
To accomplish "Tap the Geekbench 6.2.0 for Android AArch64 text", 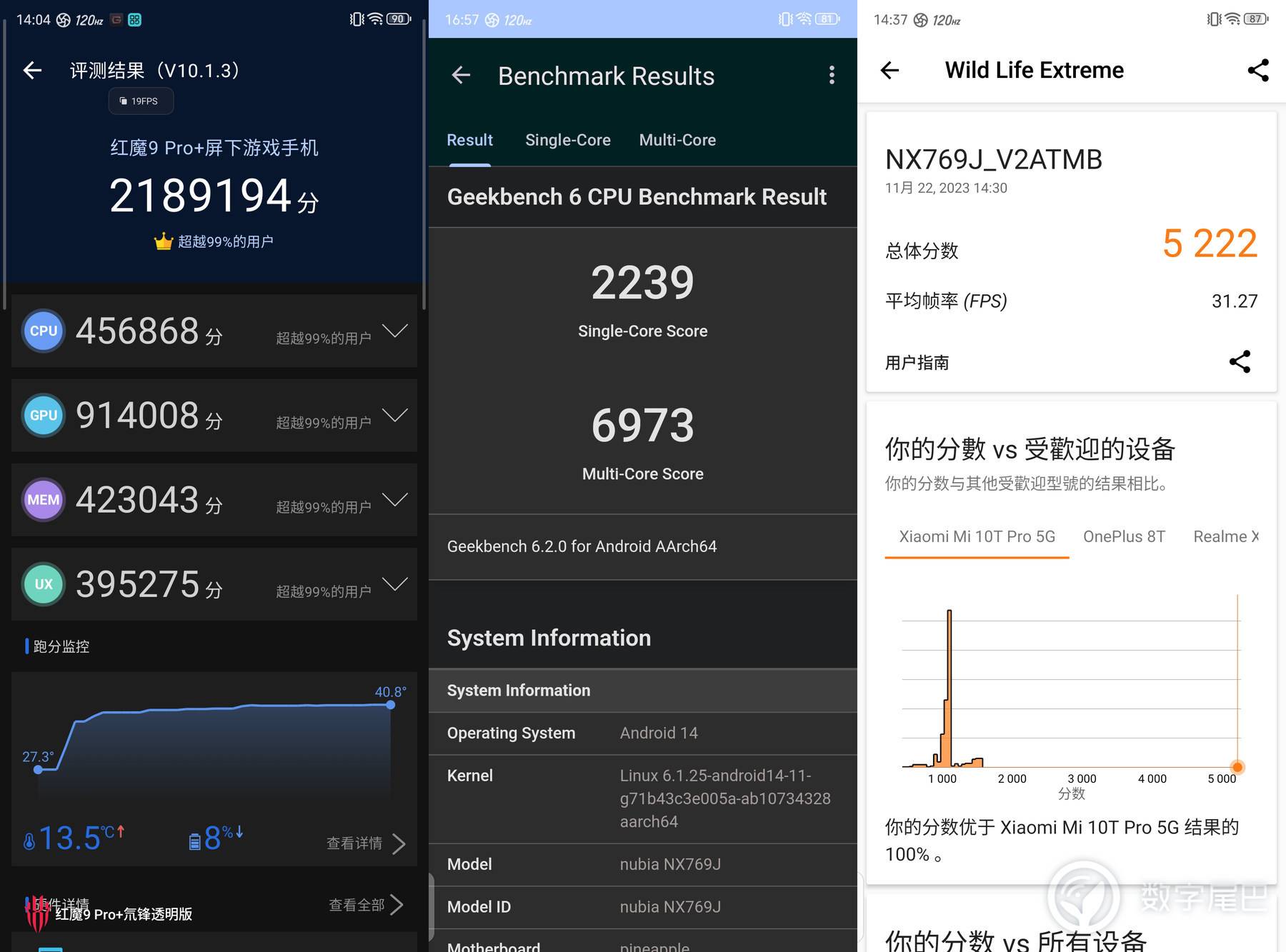I will pyautogui.click(x=582, y=546).
